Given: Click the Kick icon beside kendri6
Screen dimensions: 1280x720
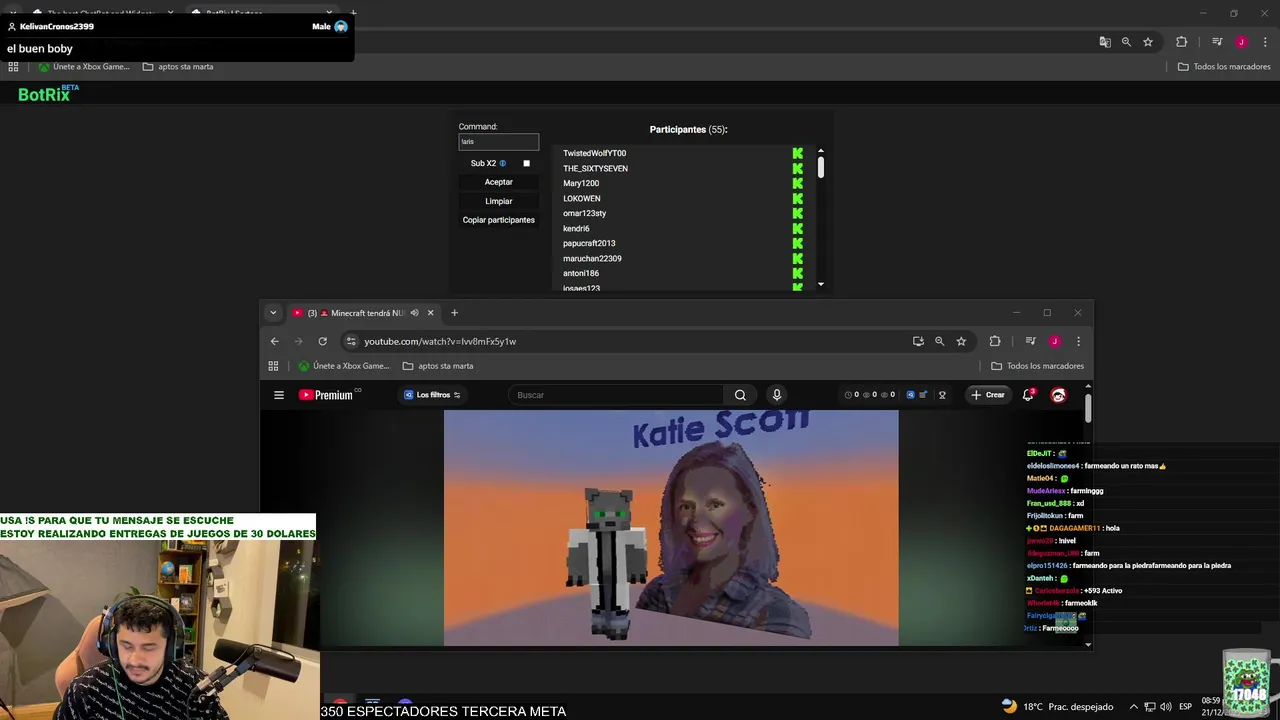Looking at the screenshot, I should pos(798,228).
